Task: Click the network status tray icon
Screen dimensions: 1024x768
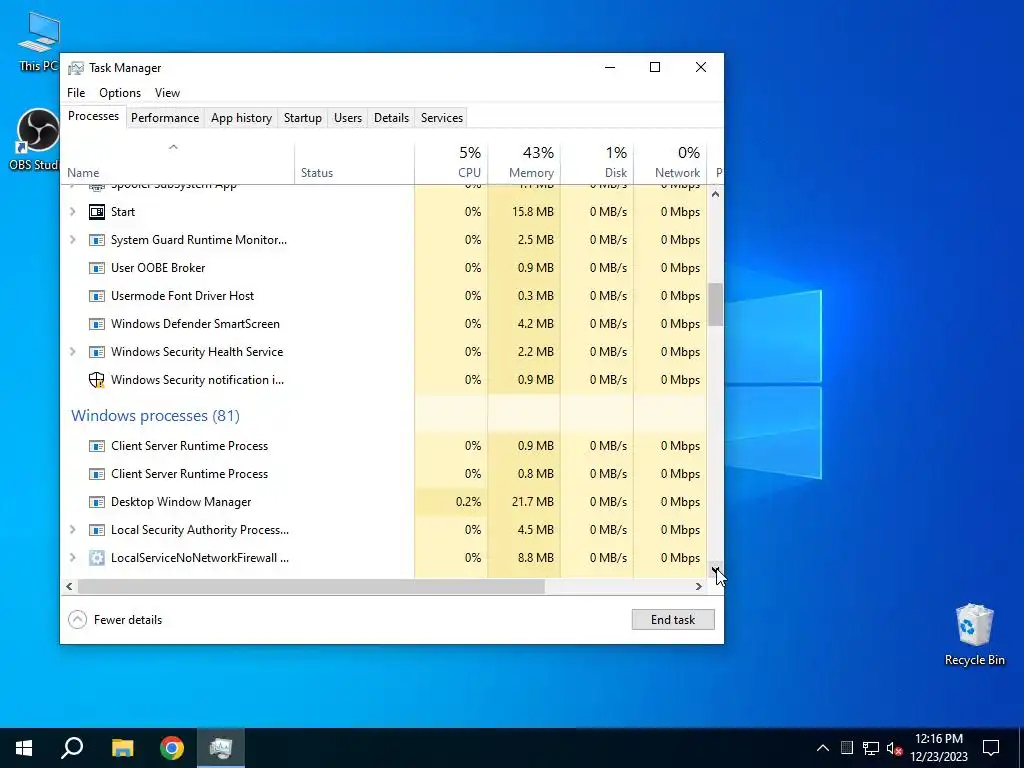Action: (871, 748)
